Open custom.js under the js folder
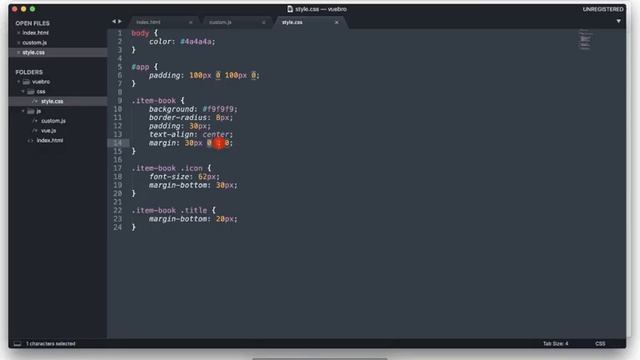 53,121
